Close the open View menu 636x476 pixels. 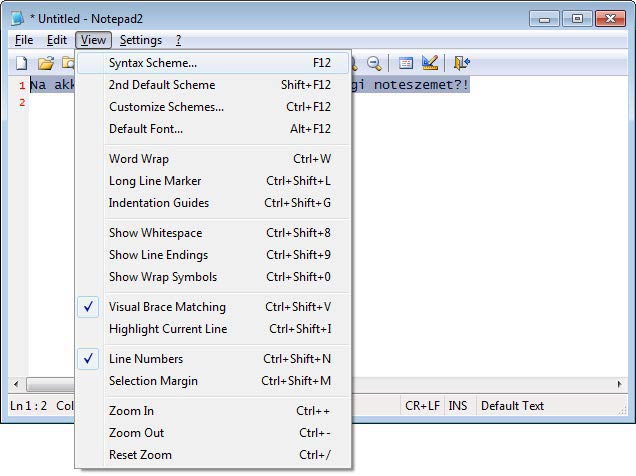tap(93, 40)
